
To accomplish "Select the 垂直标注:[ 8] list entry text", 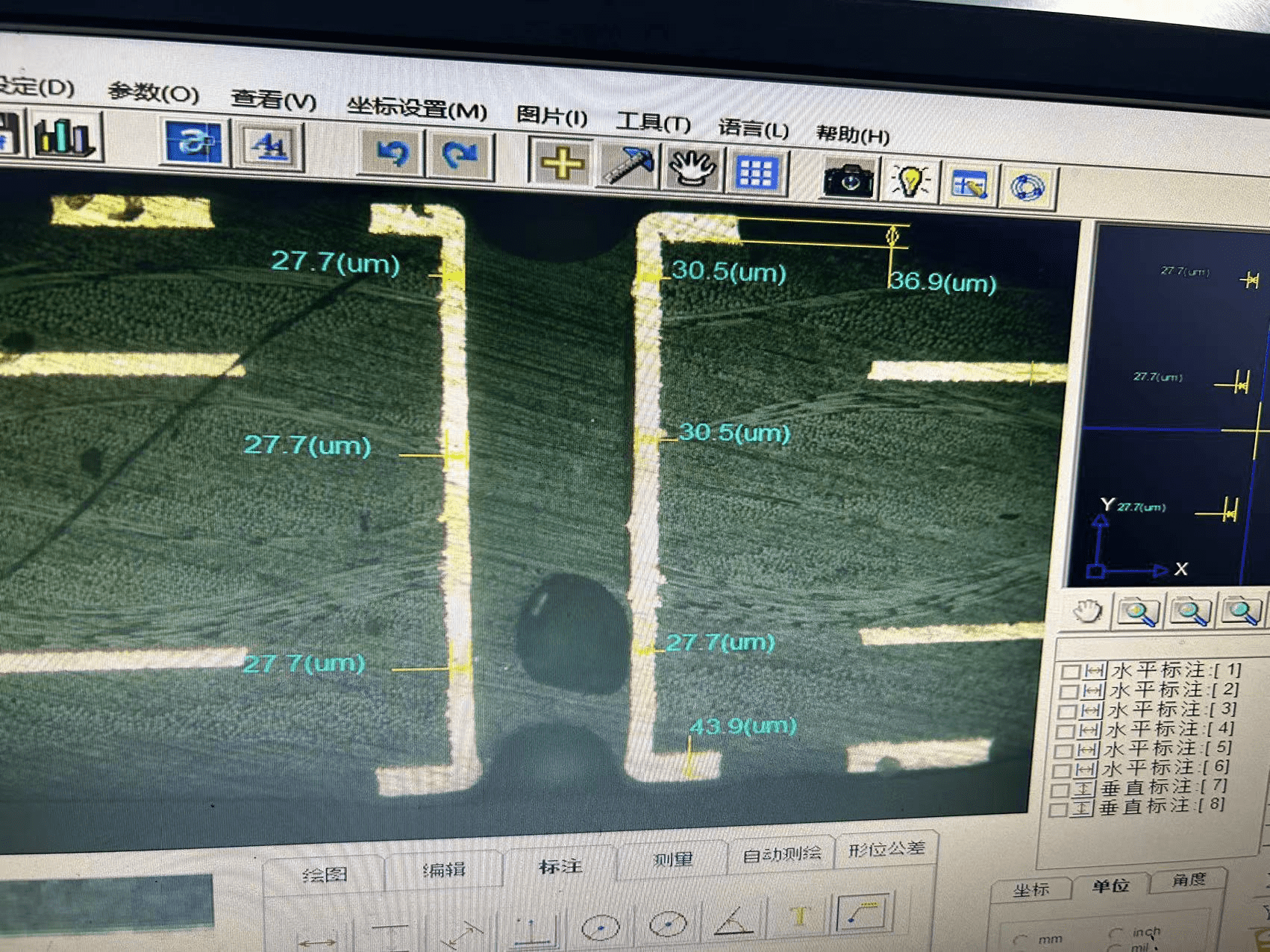I will click(x=1162, y=807).
